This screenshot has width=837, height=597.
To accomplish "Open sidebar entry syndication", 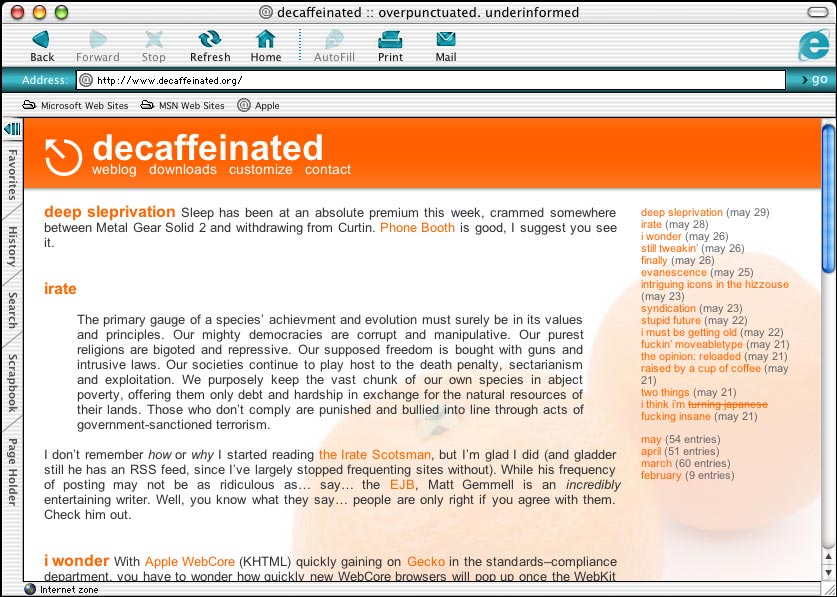I will coord(668,308).
